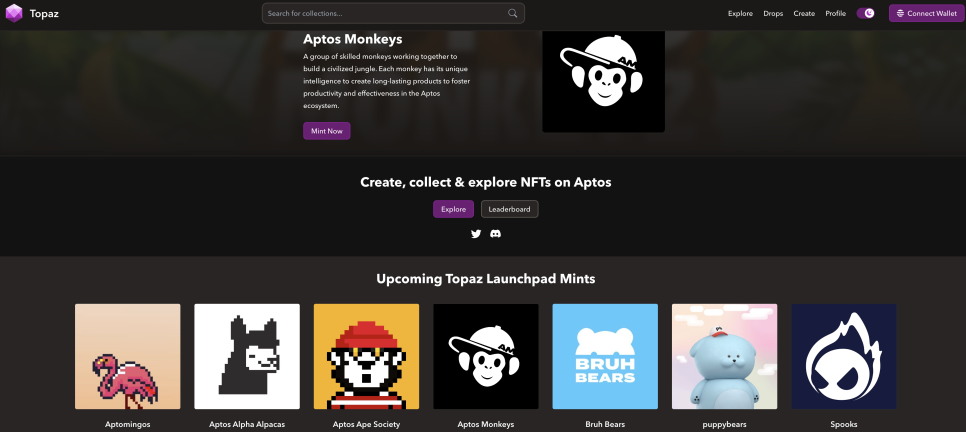The image size is (966, 432).
Task: Open the Drops menu item
Action: 773,14
